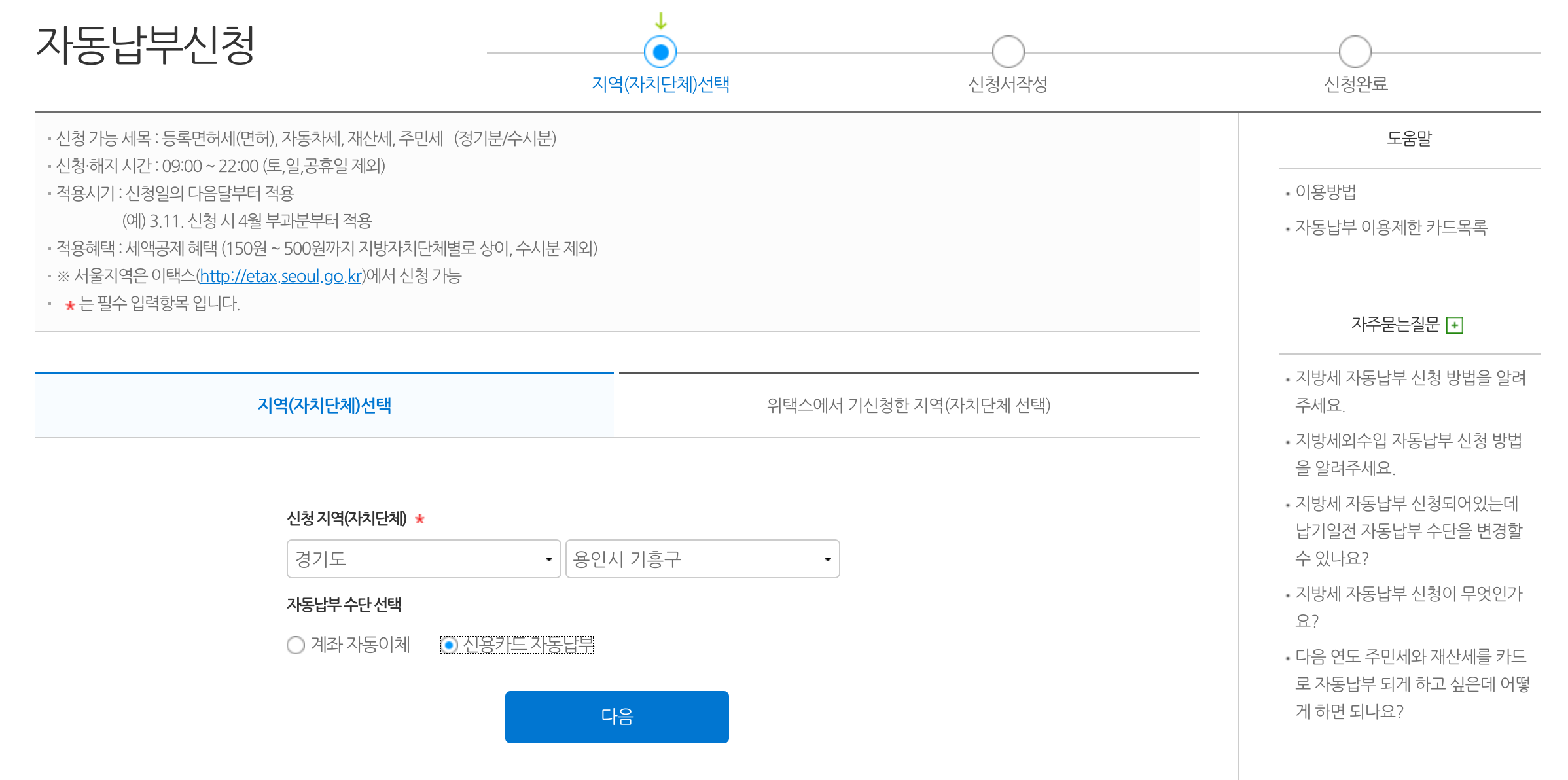Open 이용방법 help link
This screenshot has height=780, width=1568.
[1326, 192]
